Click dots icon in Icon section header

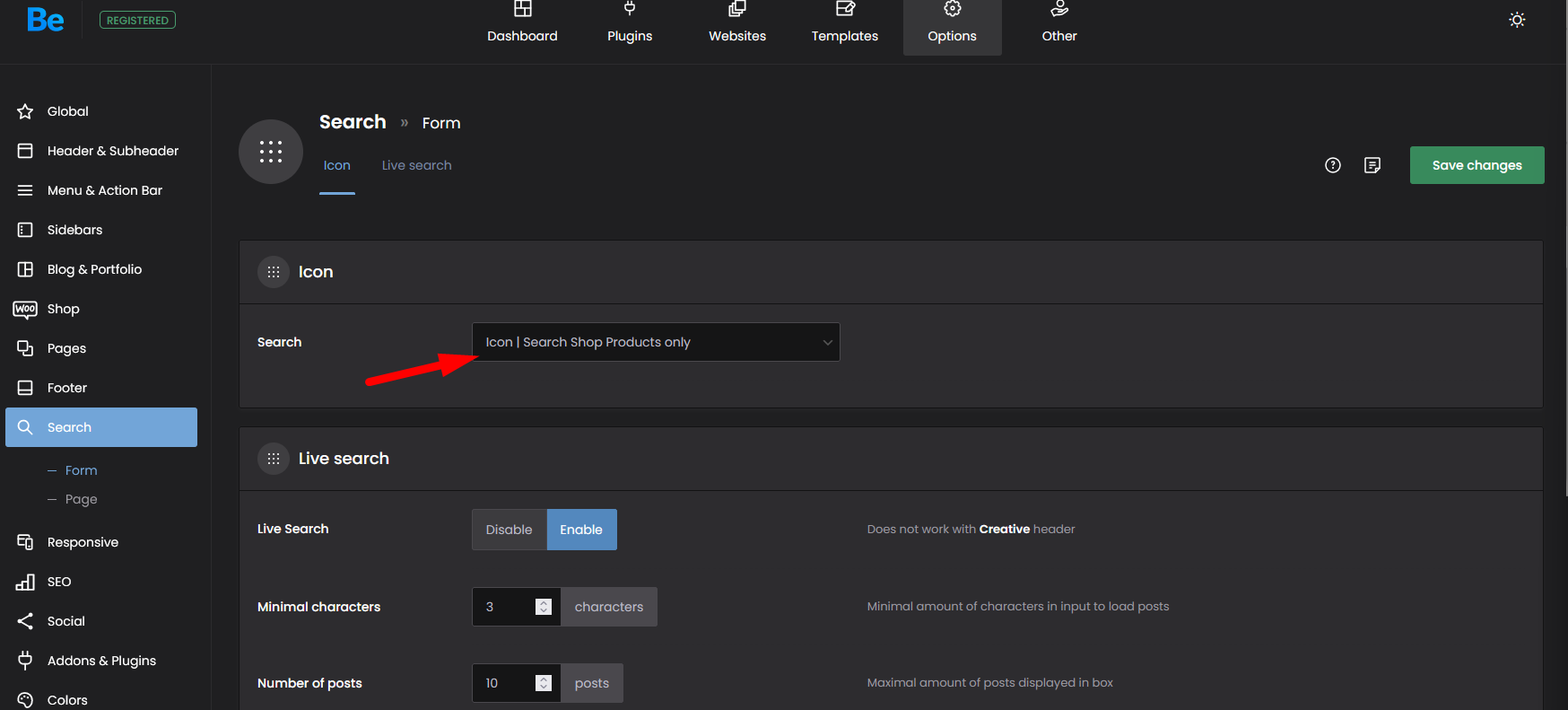[274, 272]
